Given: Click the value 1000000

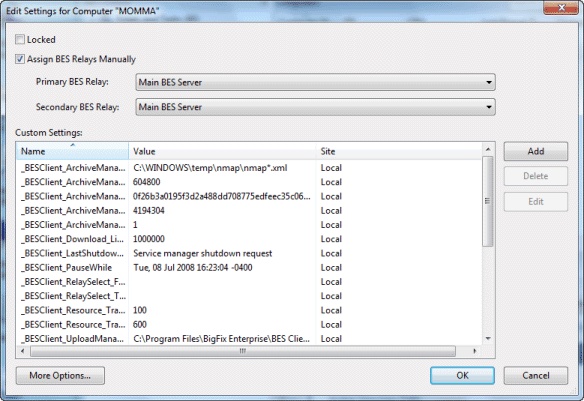Looking at the screenshot, I should pos(149,239).
